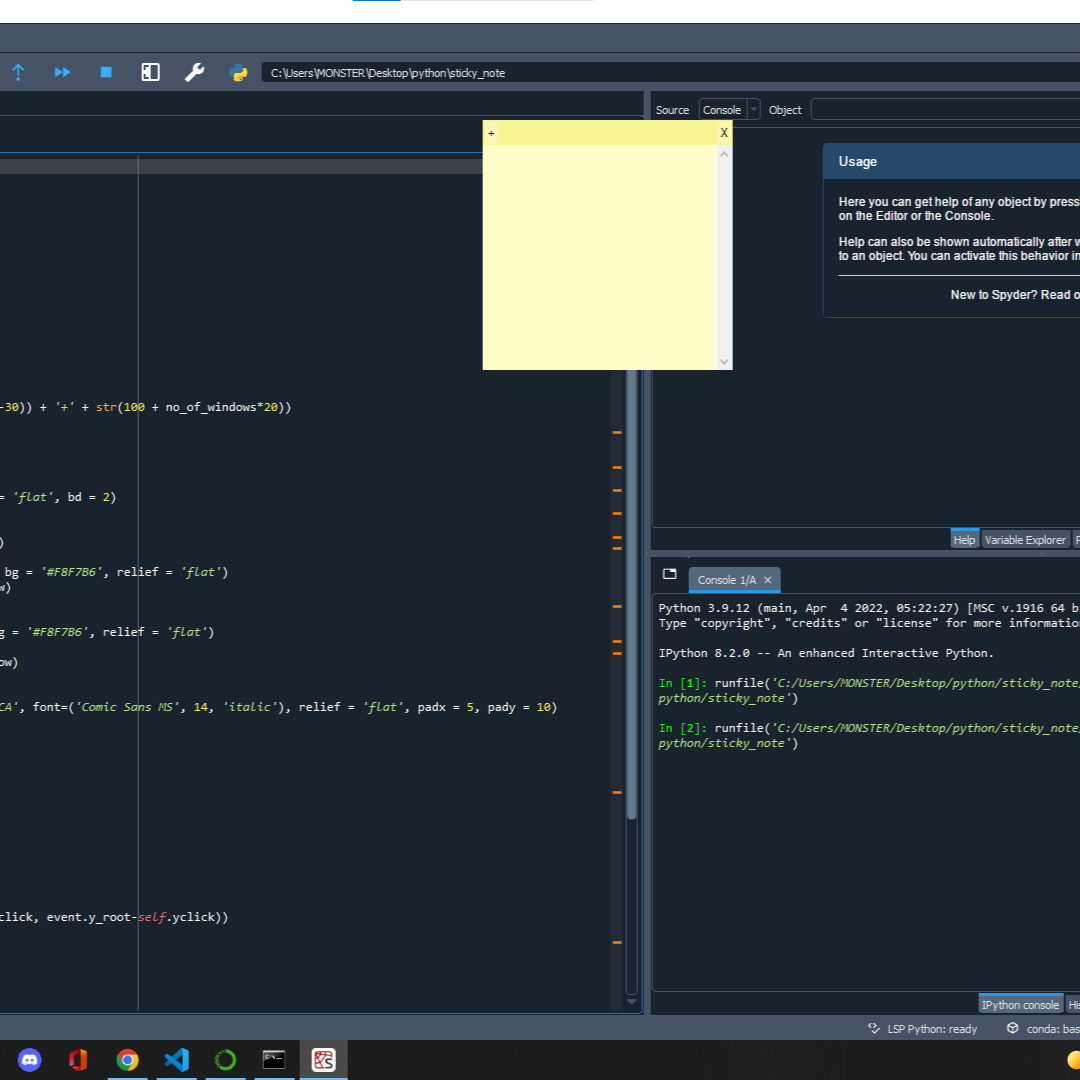1080x1080 pixels.
Task: Open the PYTHONPATH manager Python icon
Action: [238, 72]
